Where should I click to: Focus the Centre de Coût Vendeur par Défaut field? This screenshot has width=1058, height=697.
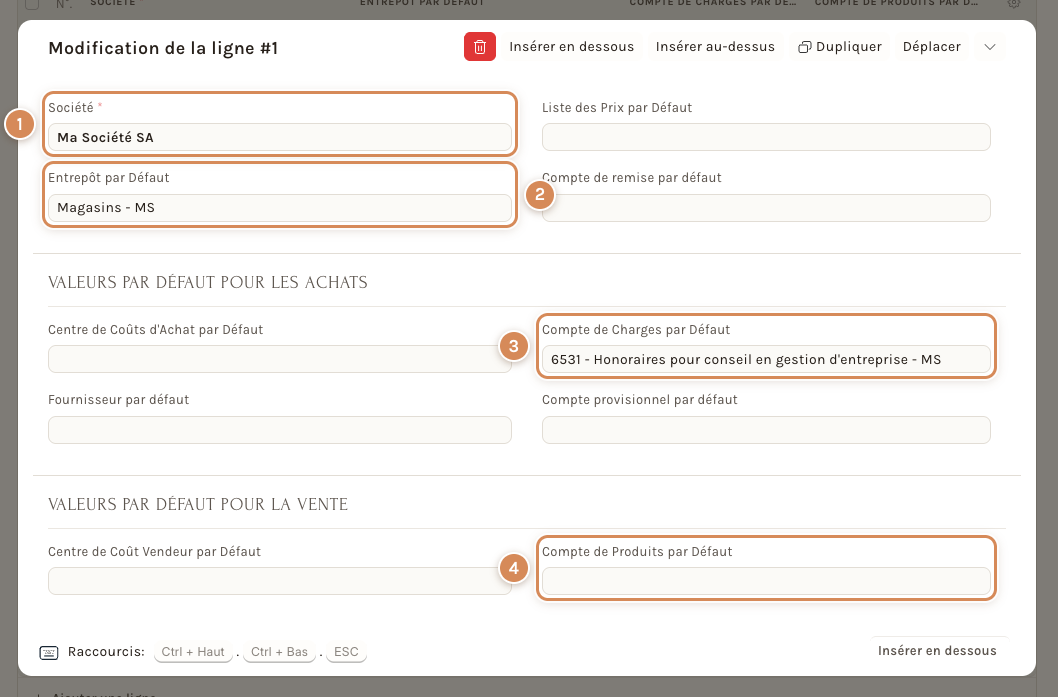click(x=280, y=581)
